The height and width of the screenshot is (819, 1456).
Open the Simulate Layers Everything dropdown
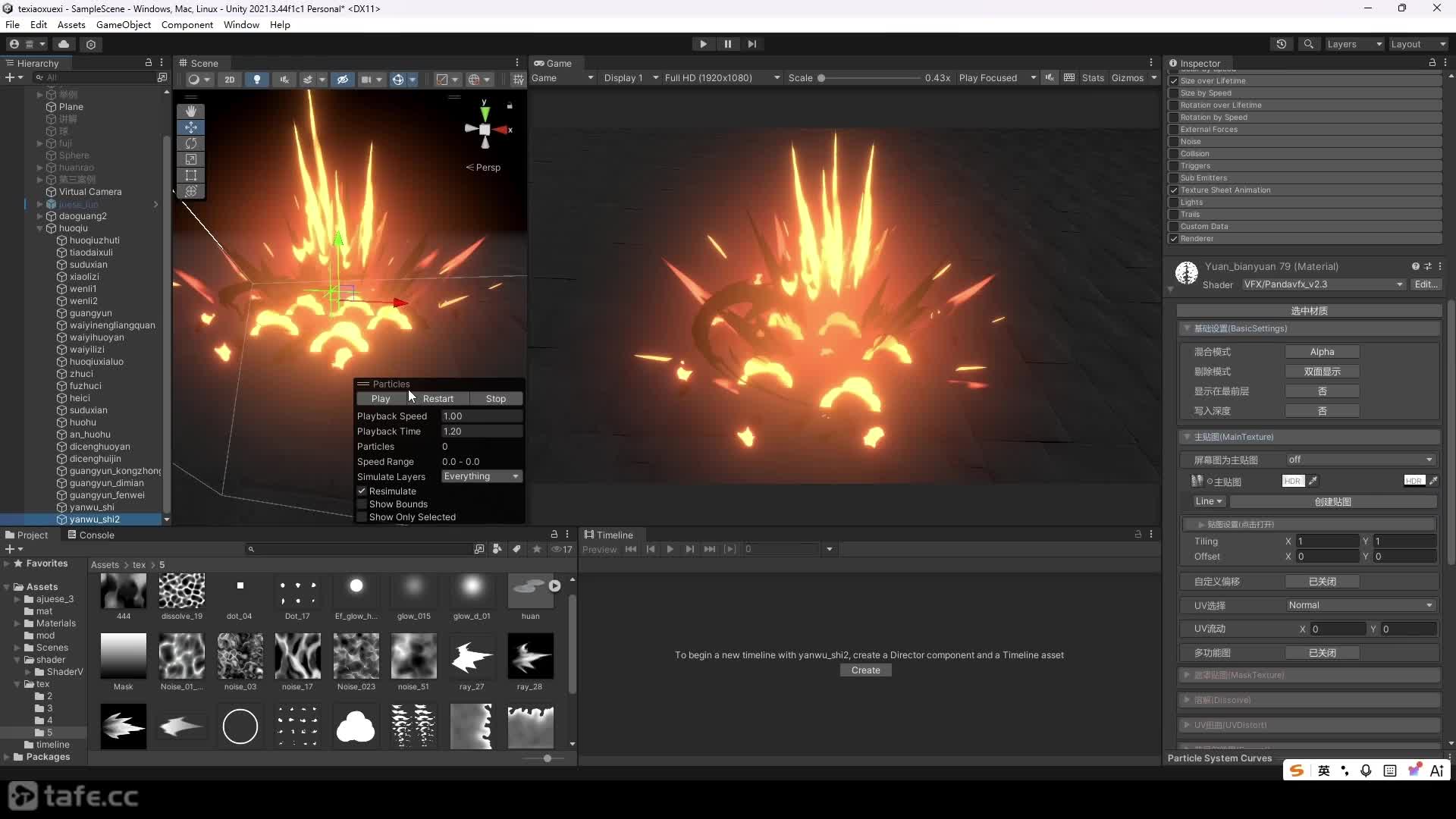point(482,476)
